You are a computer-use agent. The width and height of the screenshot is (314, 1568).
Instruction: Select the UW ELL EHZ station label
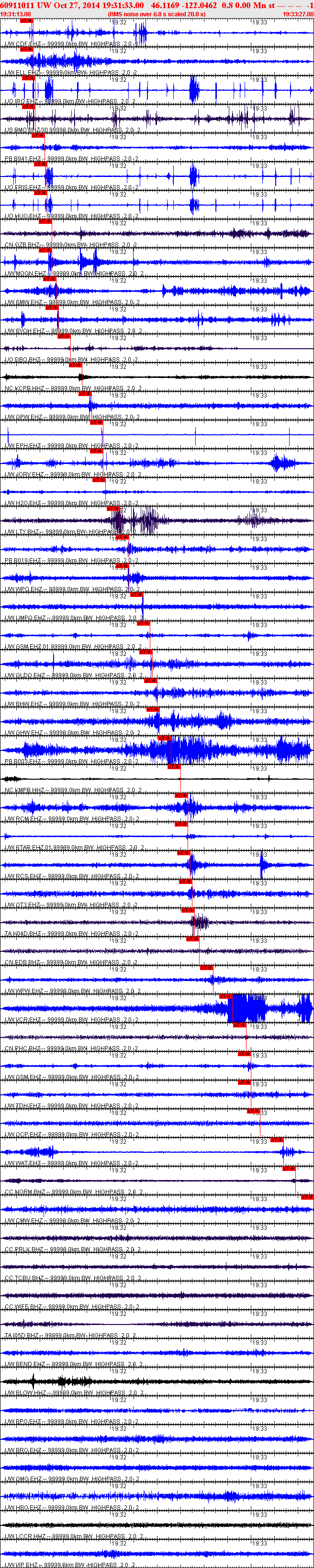click(x=70, y=73)
